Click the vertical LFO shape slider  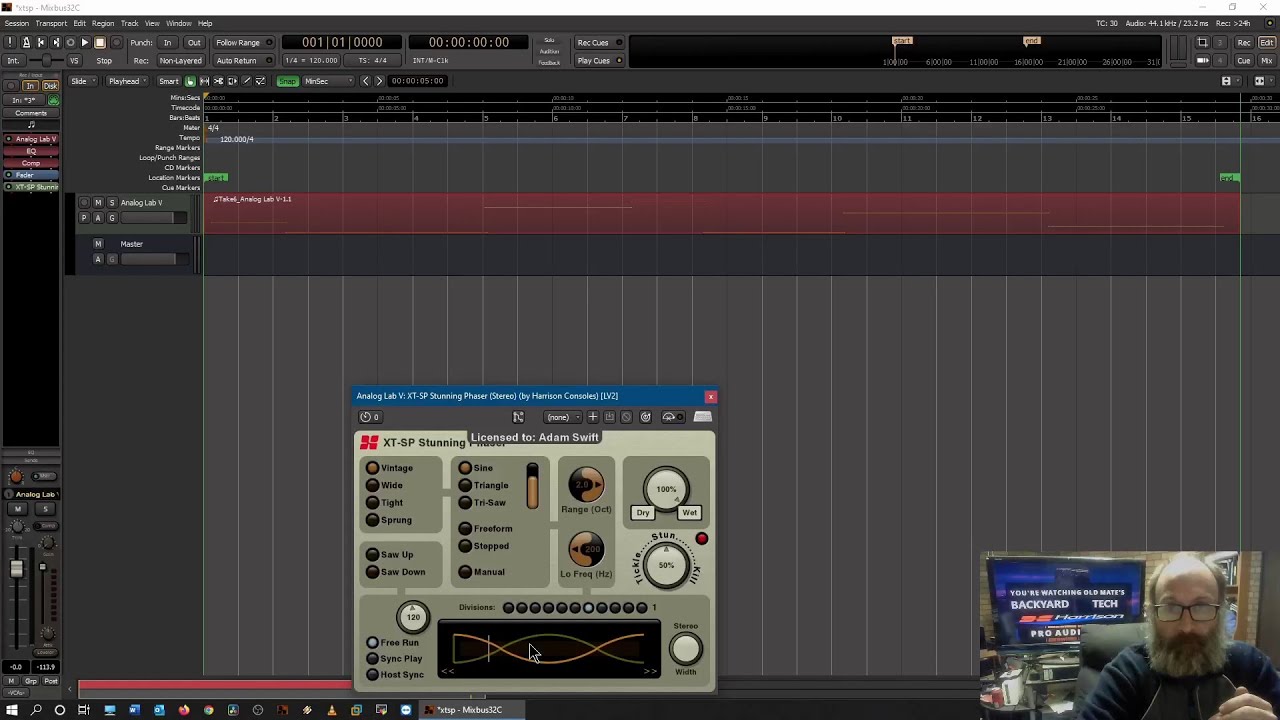coord(532,486)
